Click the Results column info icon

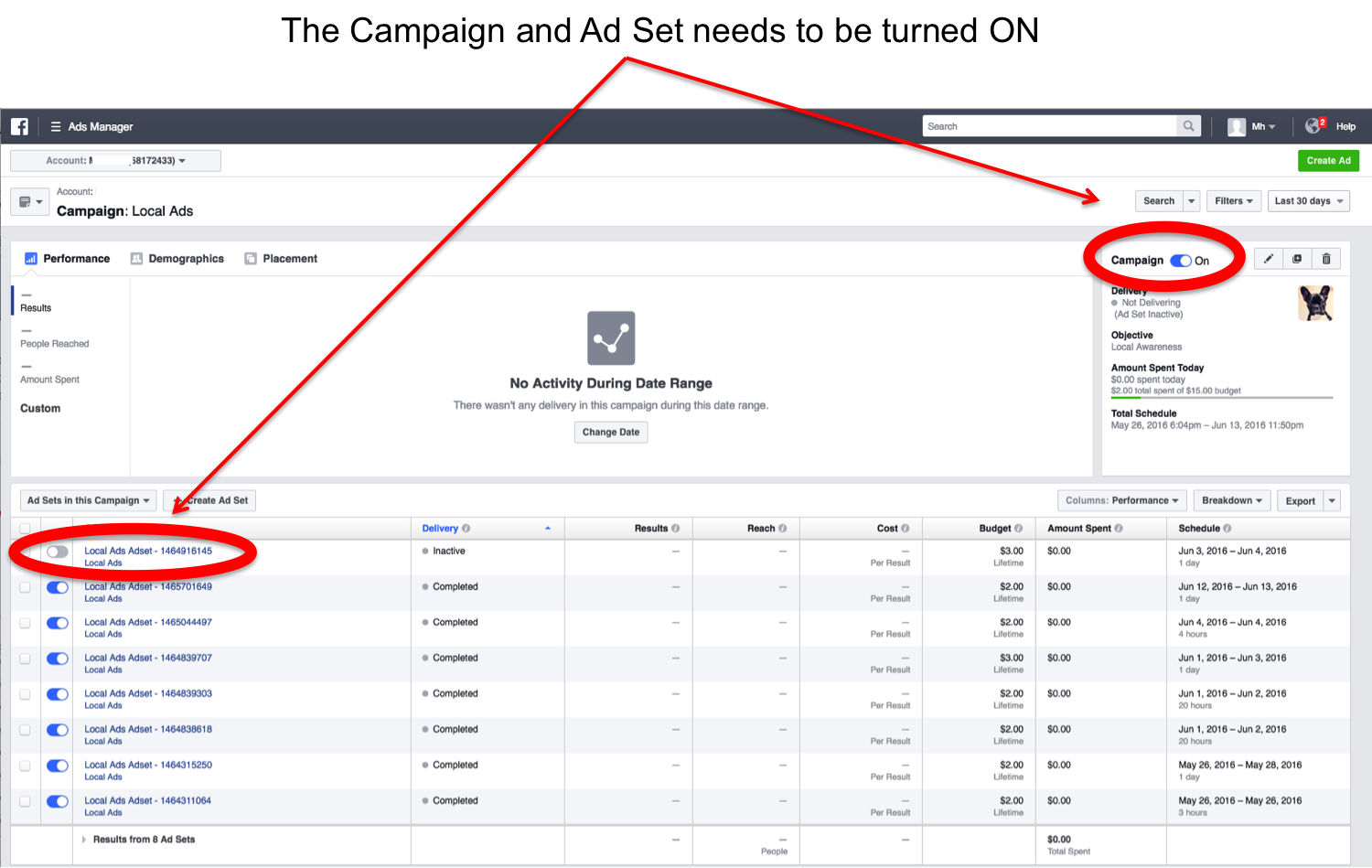point(676,529)
